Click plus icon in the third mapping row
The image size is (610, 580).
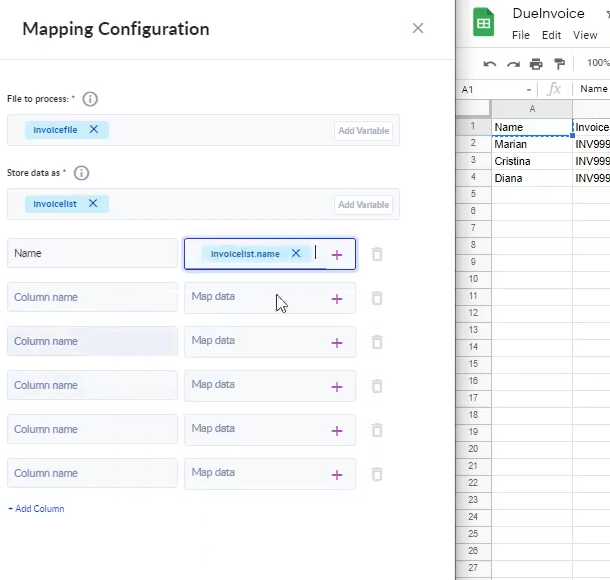point(337,343)
